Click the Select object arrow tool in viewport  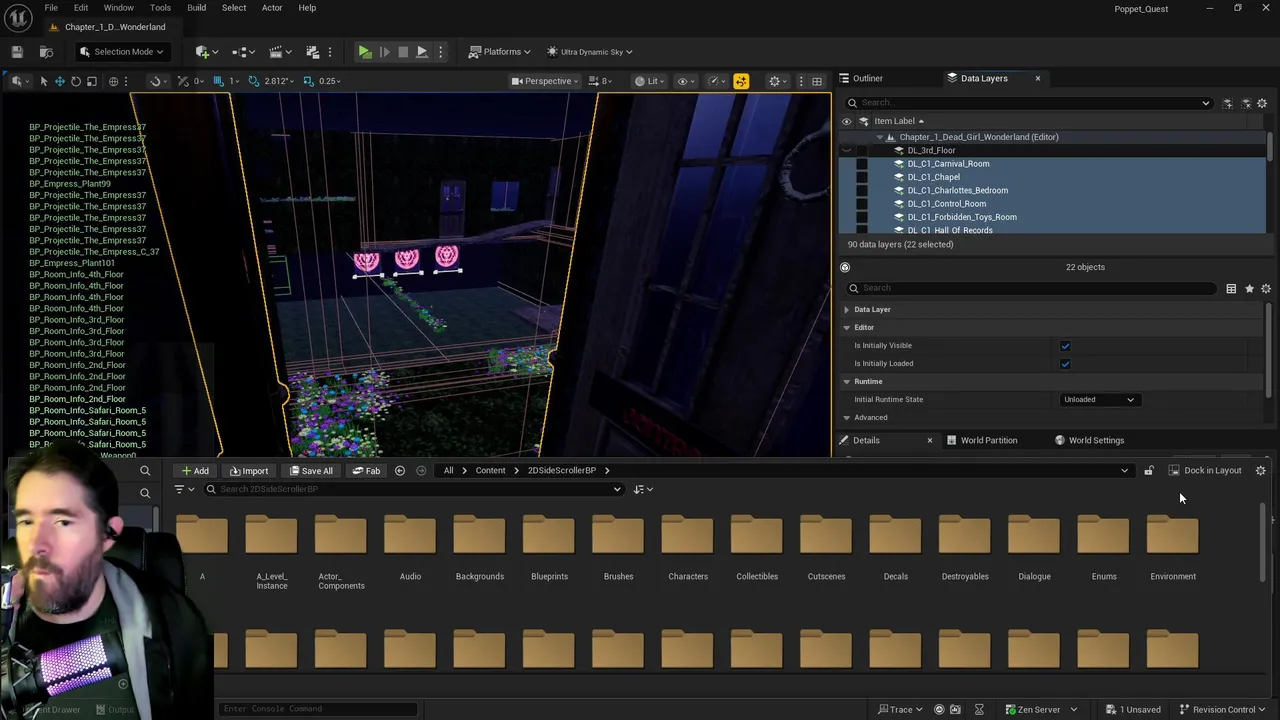(43, 81)
